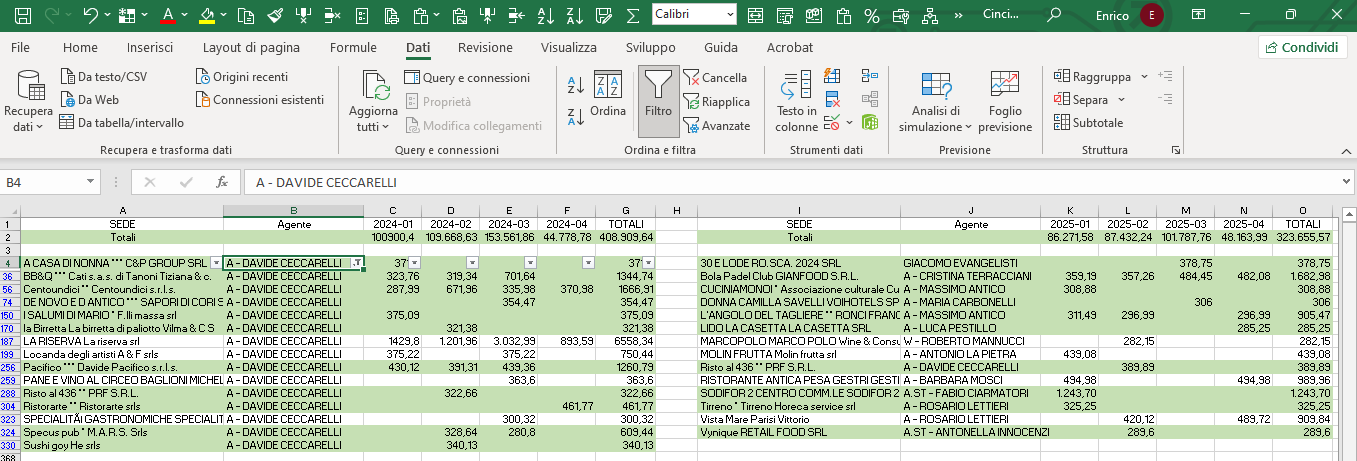Open the Analisi di simulazione dropdown
Image resolution: width=1357 pixels, height=461 pixels.
(x=935, y=101)
